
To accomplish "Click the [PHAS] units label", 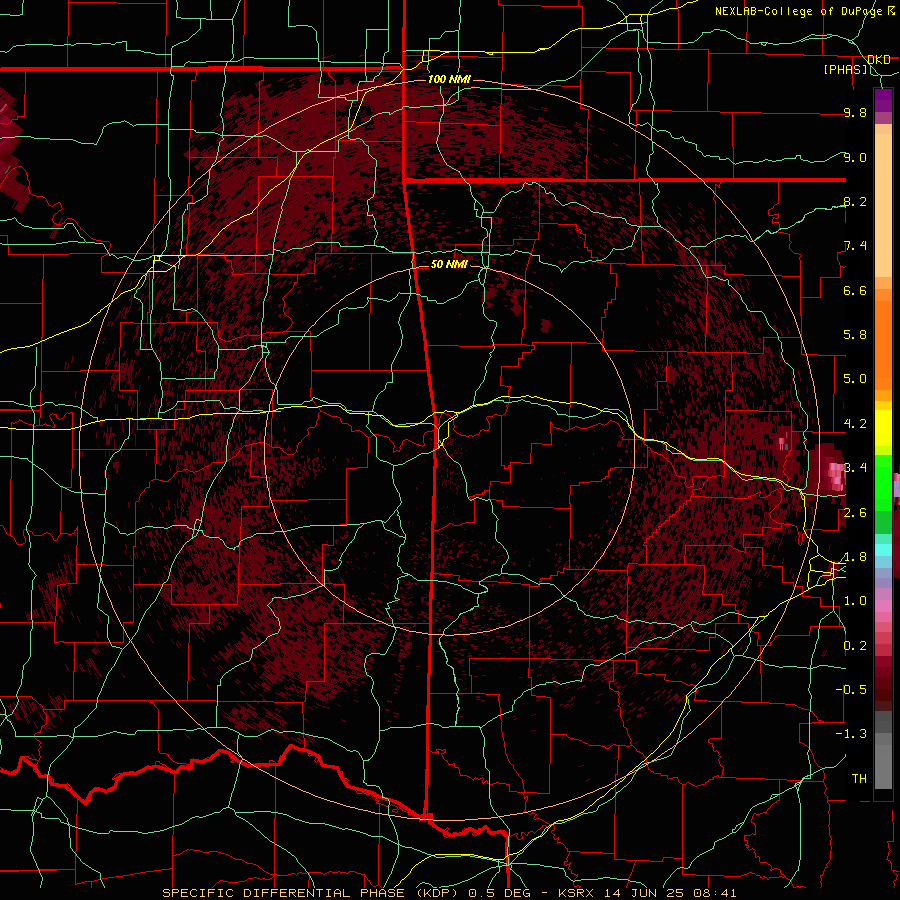I will (845, 70).
